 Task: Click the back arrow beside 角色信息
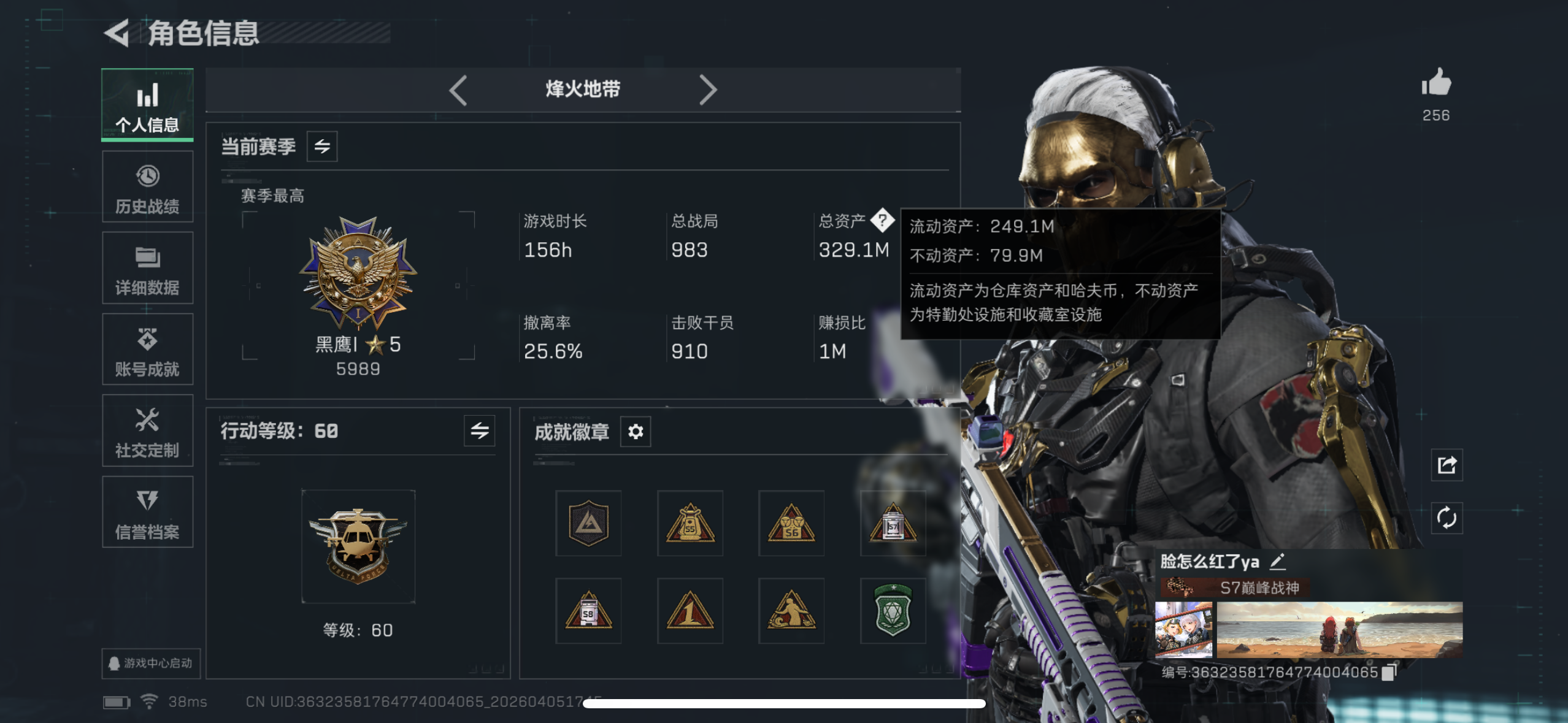pos(117,33)
